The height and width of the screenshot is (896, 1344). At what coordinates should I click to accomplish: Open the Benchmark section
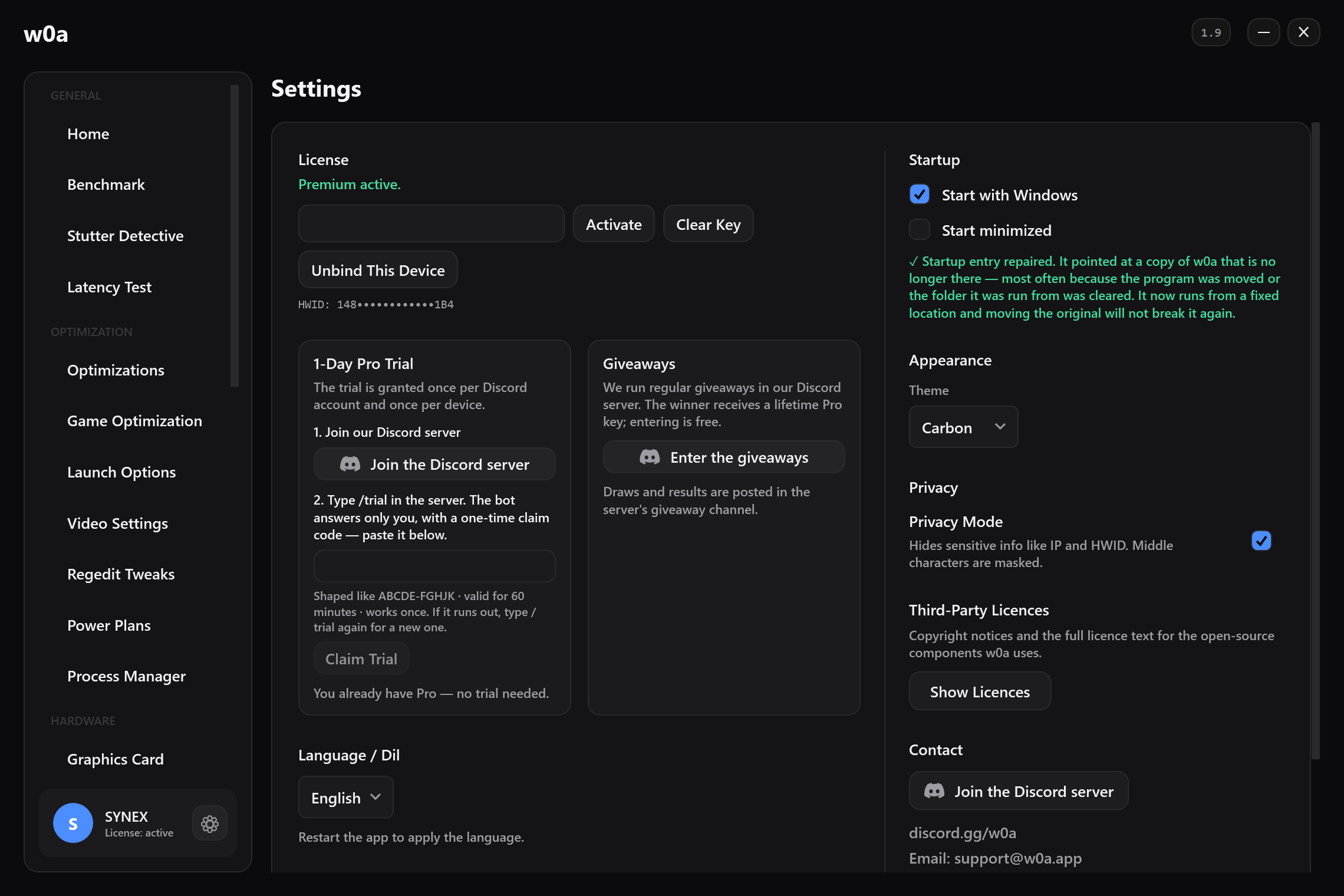pyautogui.click(x=106, y=185)
